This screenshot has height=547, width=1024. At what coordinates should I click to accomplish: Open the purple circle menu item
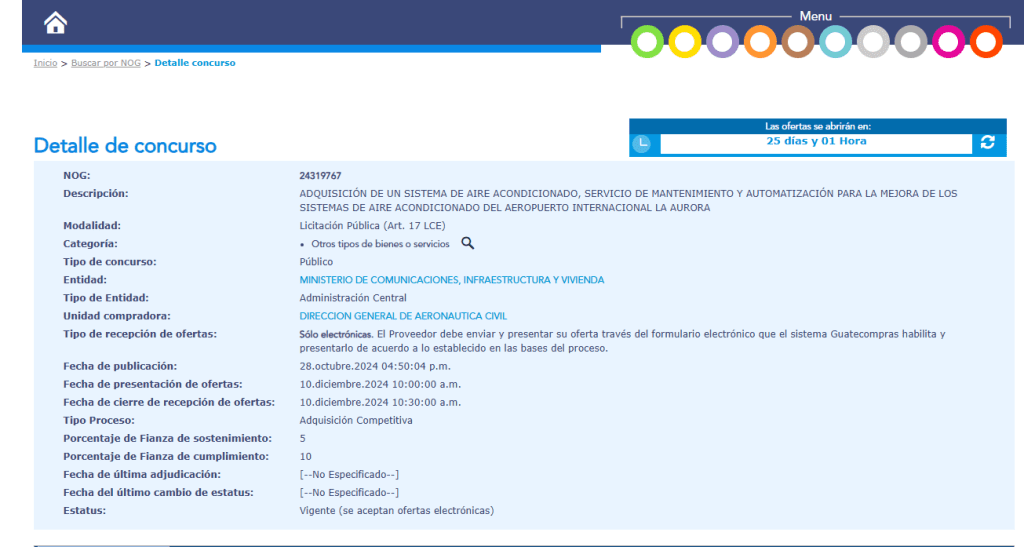pos(722,42)
